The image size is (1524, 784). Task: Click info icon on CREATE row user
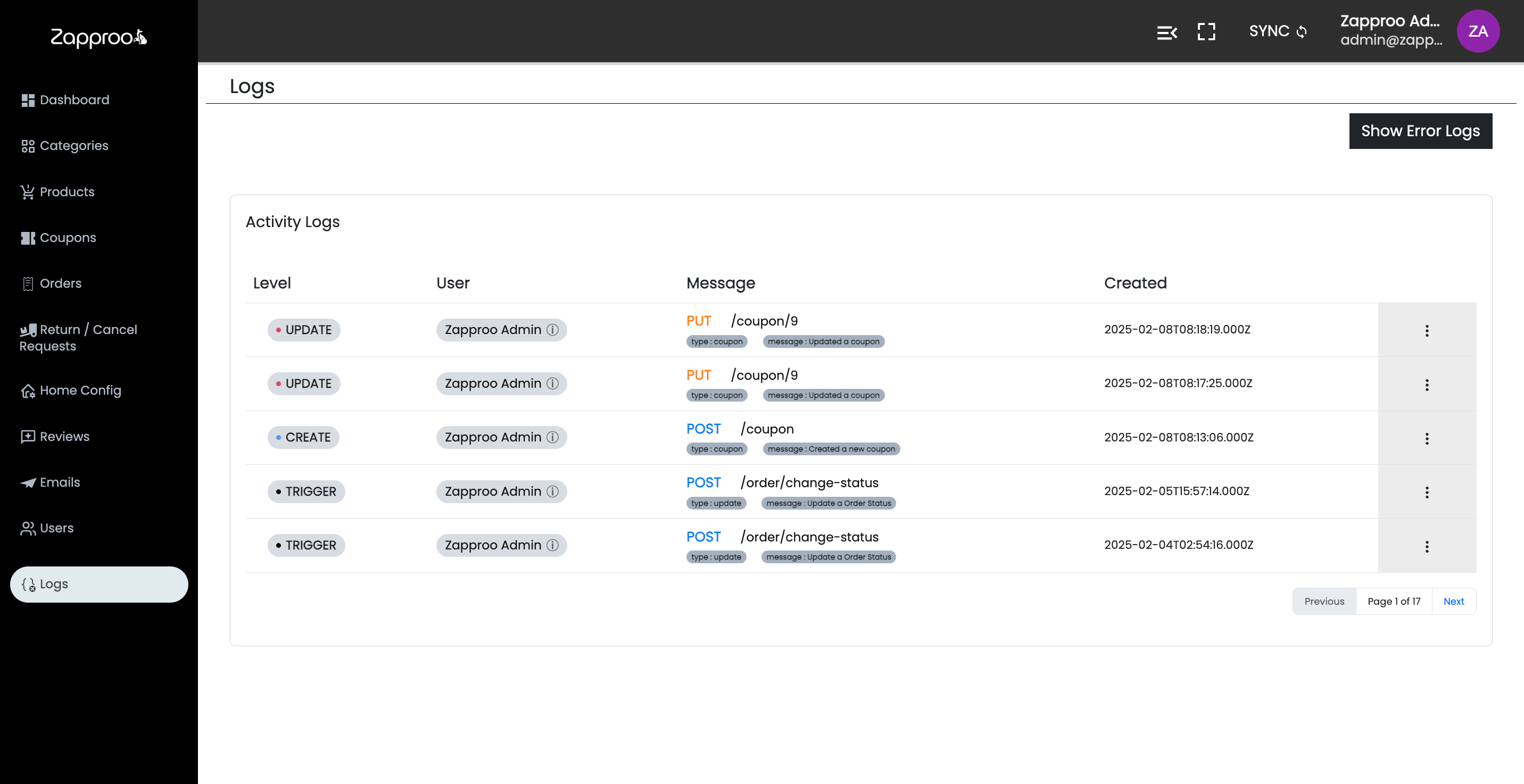[552, 438]
